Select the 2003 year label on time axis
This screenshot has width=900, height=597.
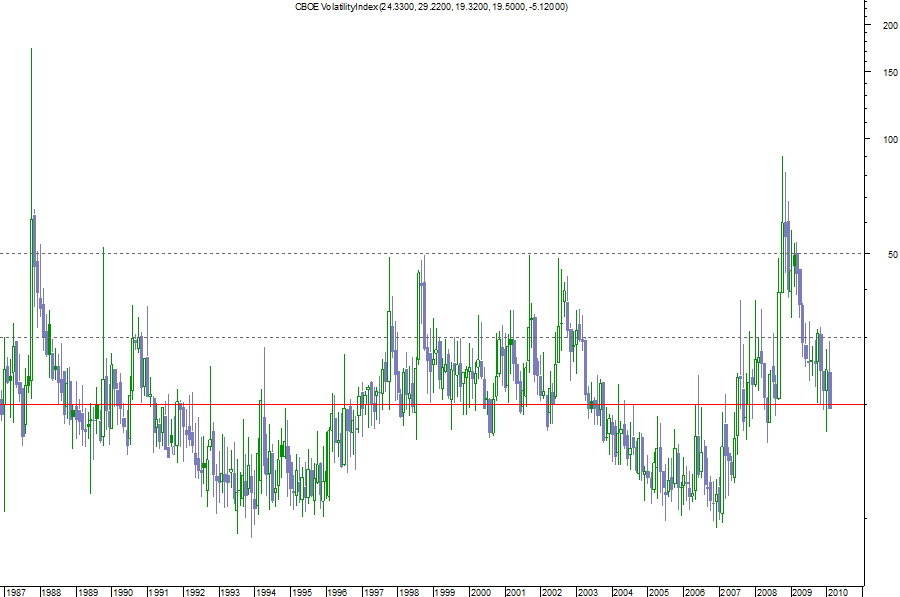coord(588,592)
